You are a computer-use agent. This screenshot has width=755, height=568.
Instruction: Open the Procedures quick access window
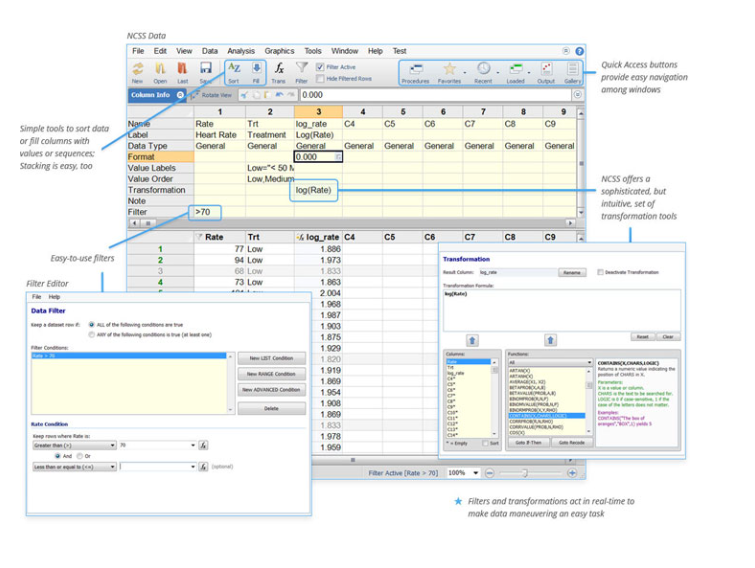click(415, 71)
